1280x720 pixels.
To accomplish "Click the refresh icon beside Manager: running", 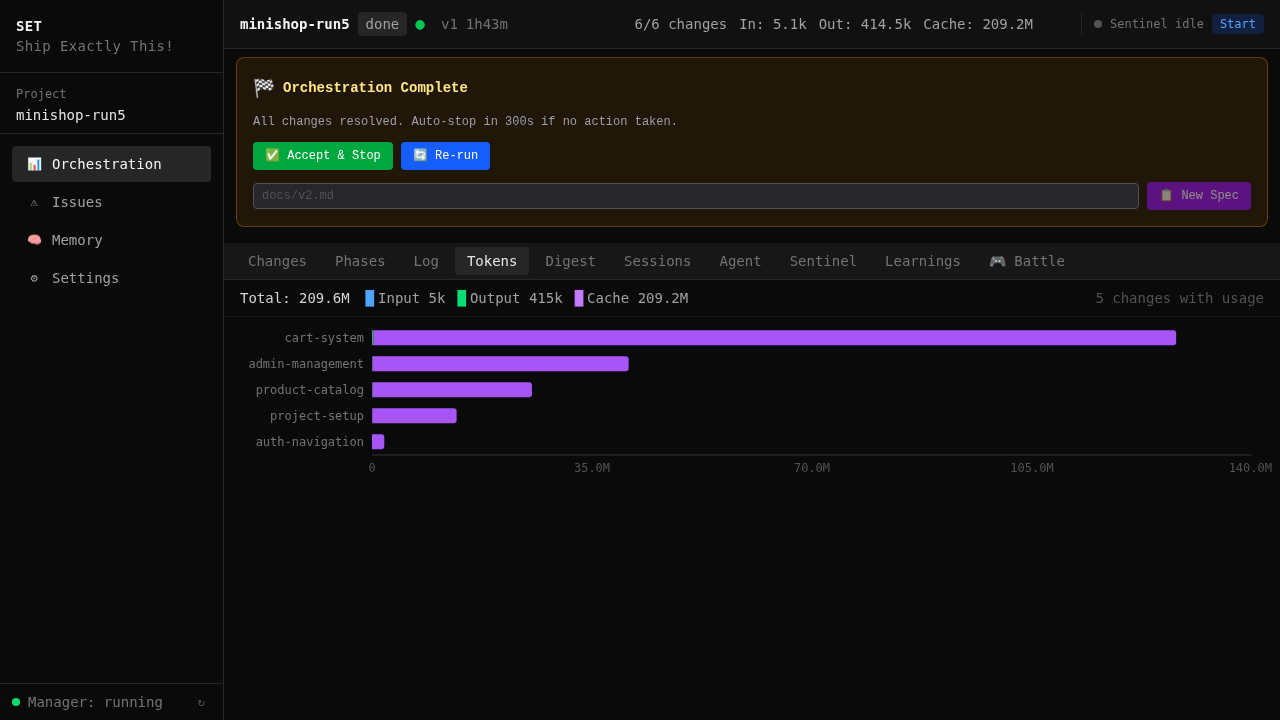I will [x=200, y=702].
